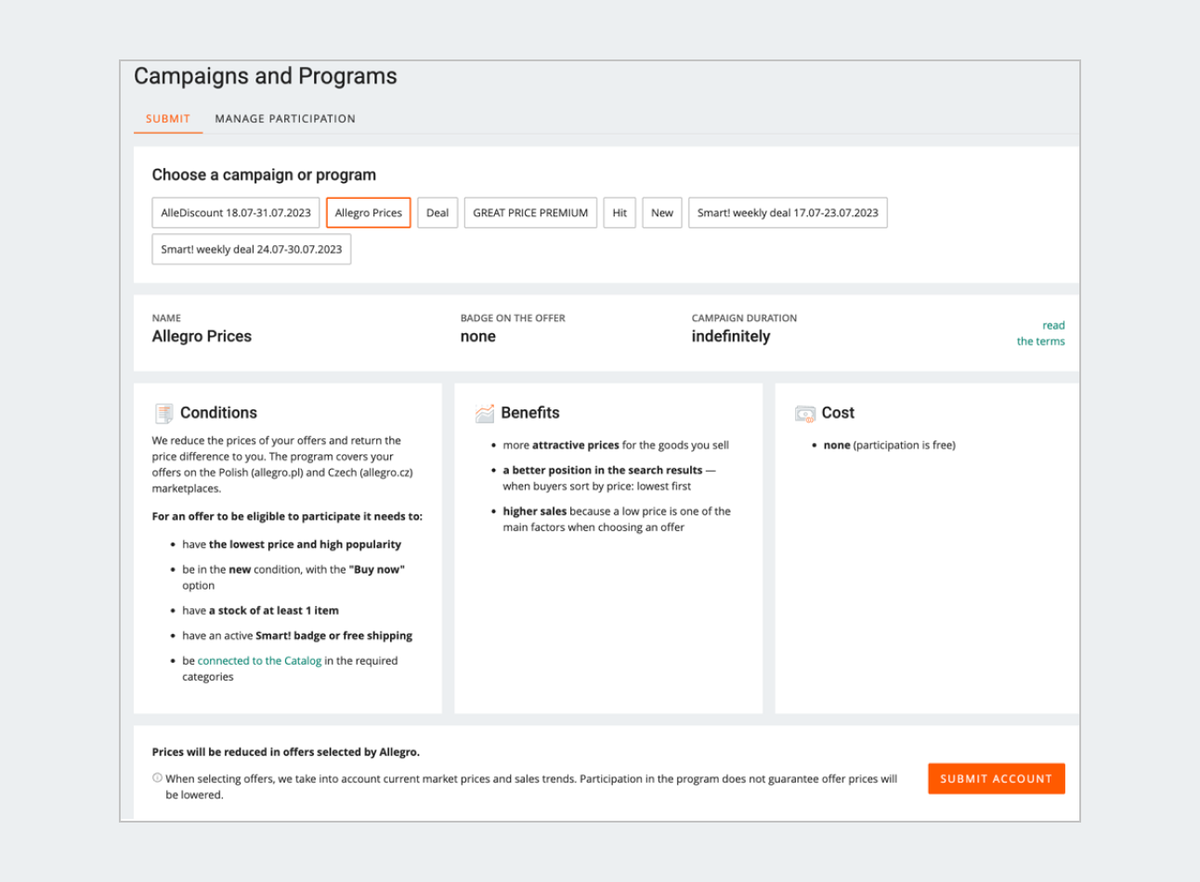Pick the GREAT PRICE PREMIUM campaign
1200x882 pixels.
(x=530, y=213)
